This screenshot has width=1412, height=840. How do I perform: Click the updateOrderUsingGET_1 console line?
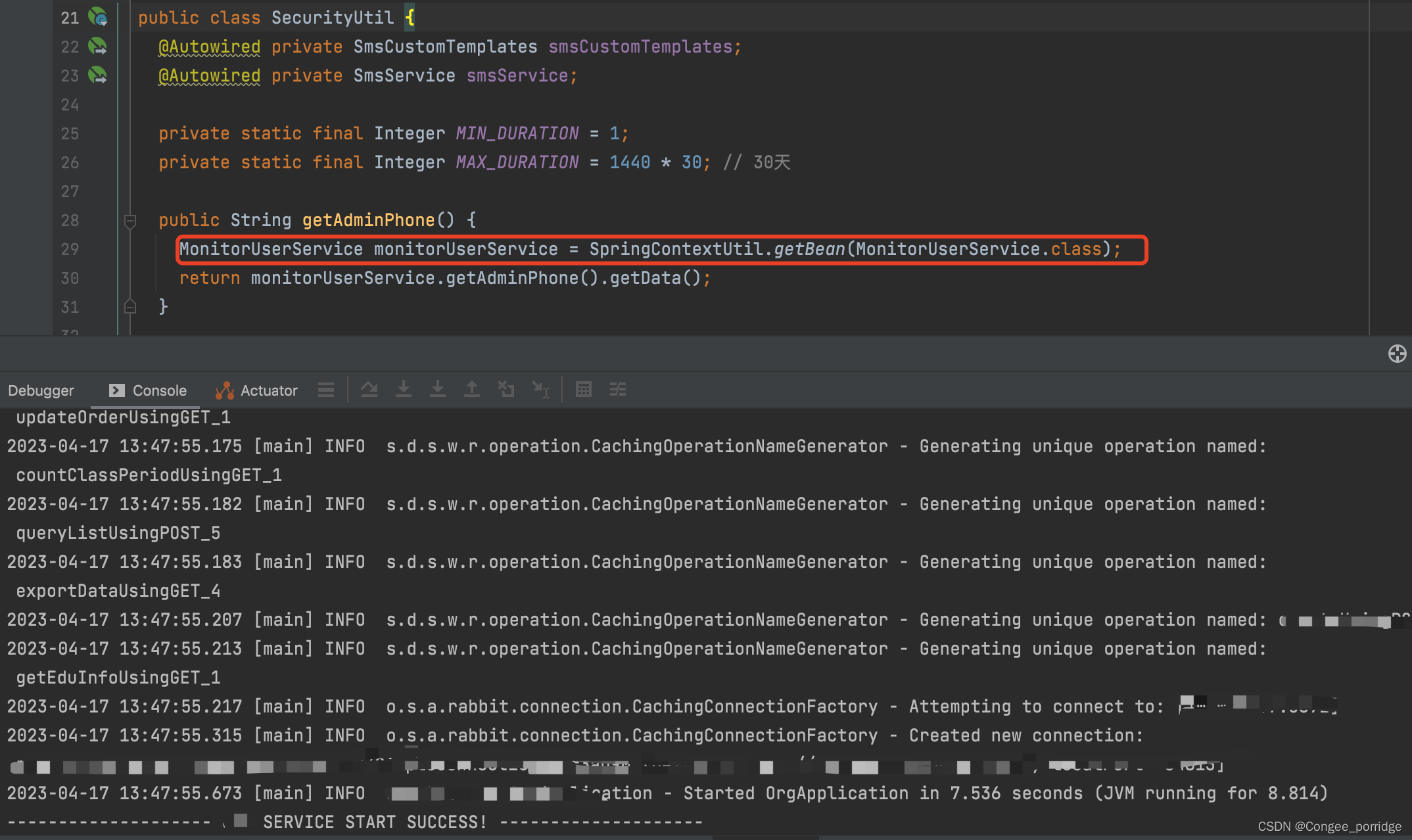[123, 417]
